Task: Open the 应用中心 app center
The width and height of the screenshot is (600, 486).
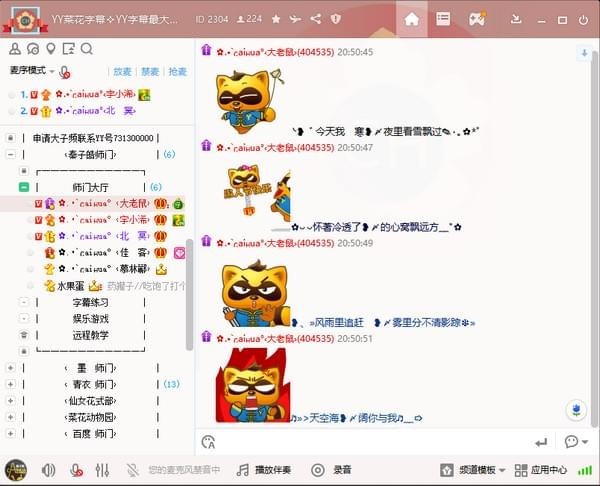Action: point(540,470)
